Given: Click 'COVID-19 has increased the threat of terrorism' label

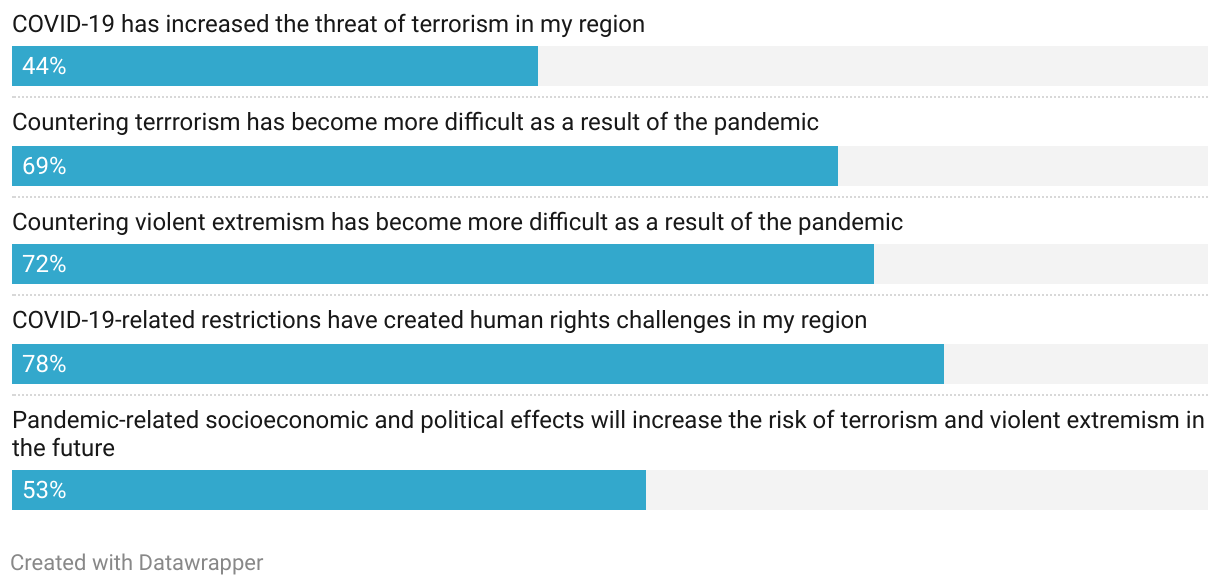Looking at the screenshot, I should [x=328, y=24].
